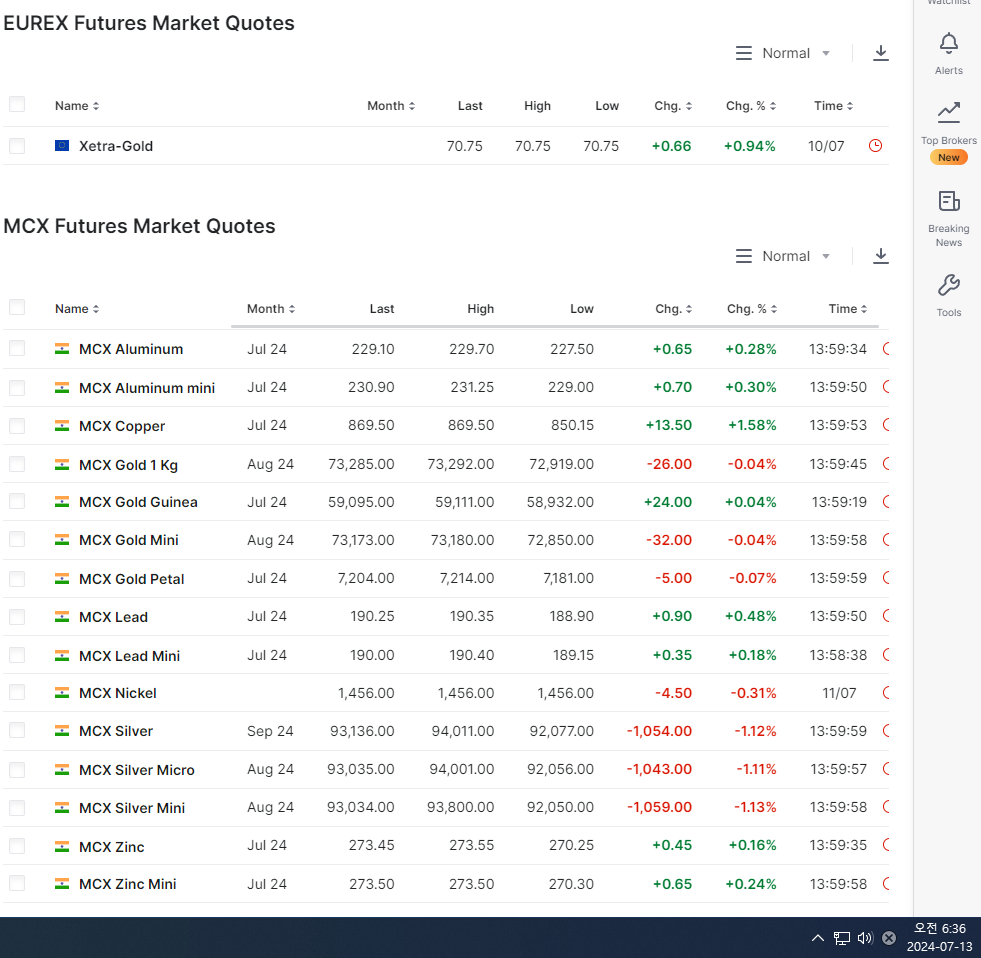Open the Breaking News icon
This screenshot has width=981, height=958.
pos(948,201)
